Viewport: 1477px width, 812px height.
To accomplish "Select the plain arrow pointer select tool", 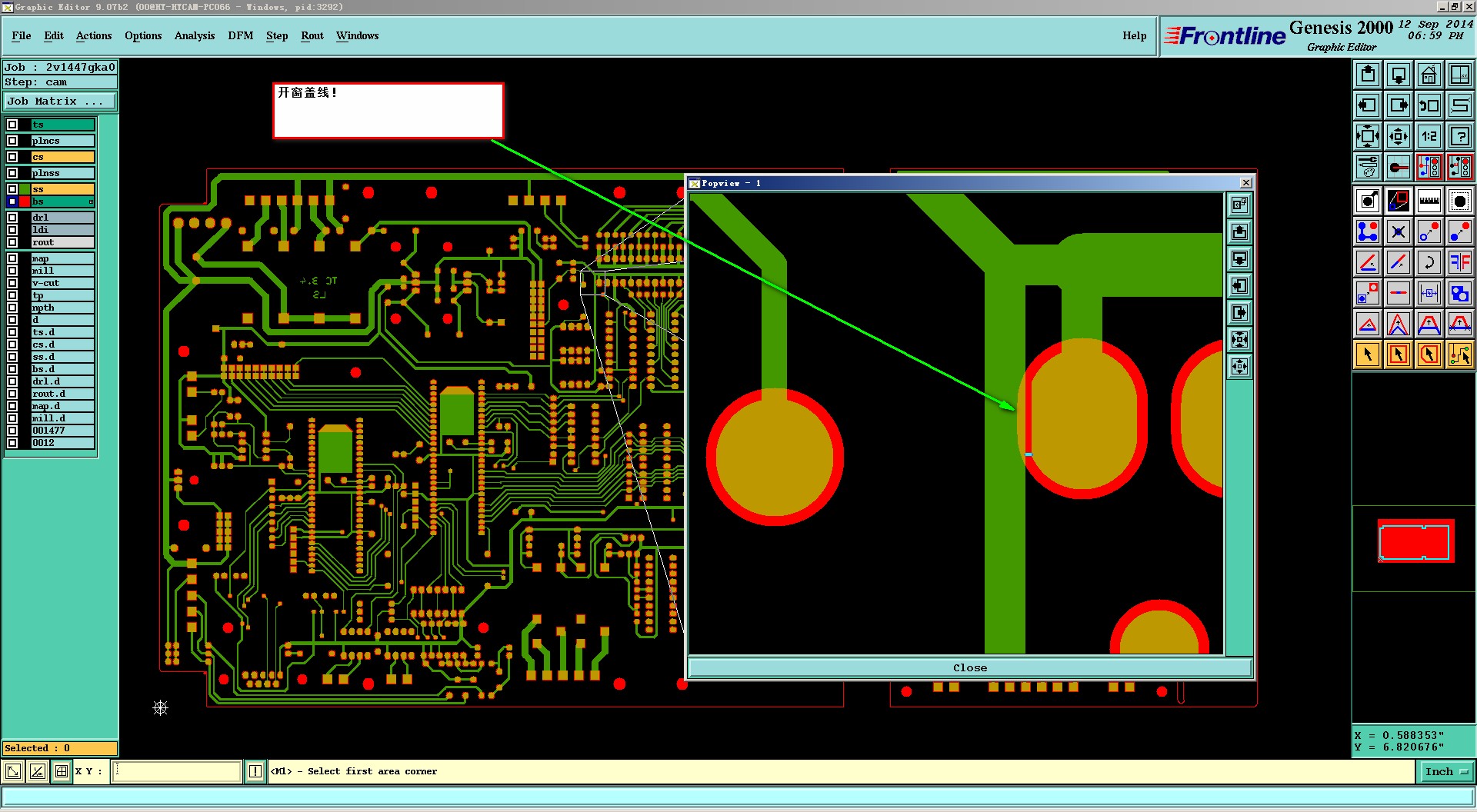I will coord(1368,354).
